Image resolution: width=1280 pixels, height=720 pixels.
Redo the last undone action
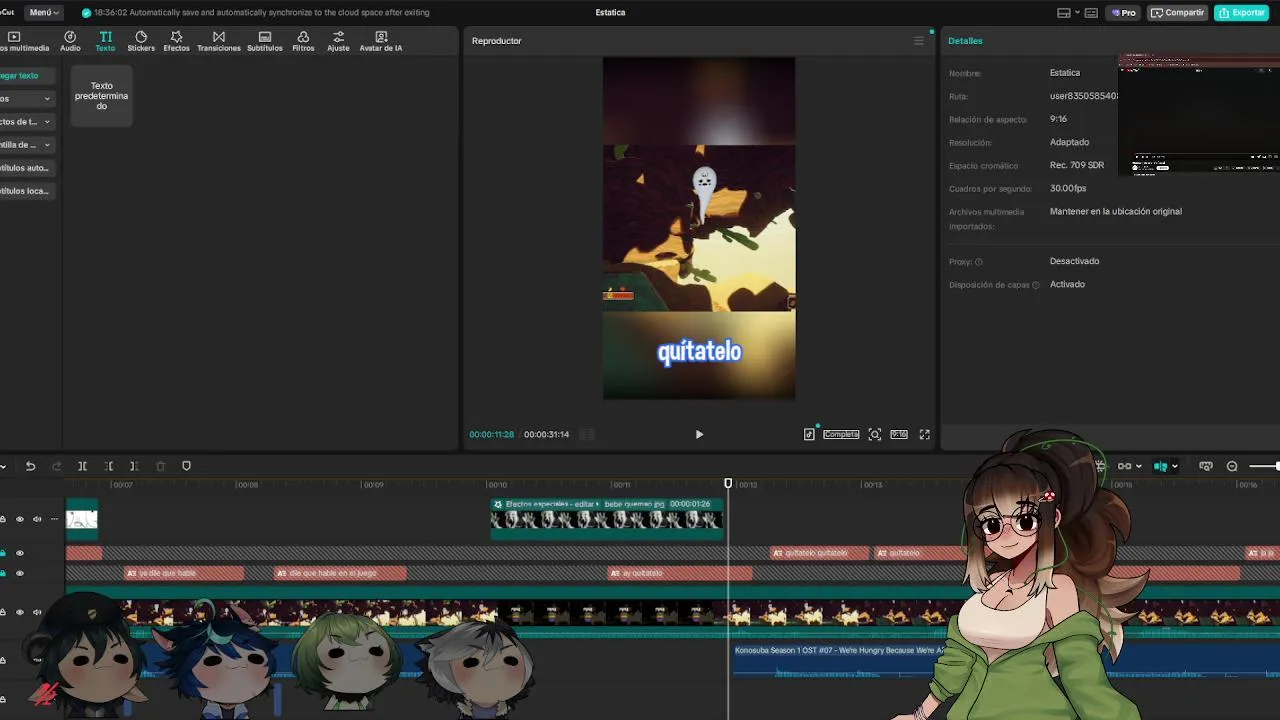tap(56, 466)
